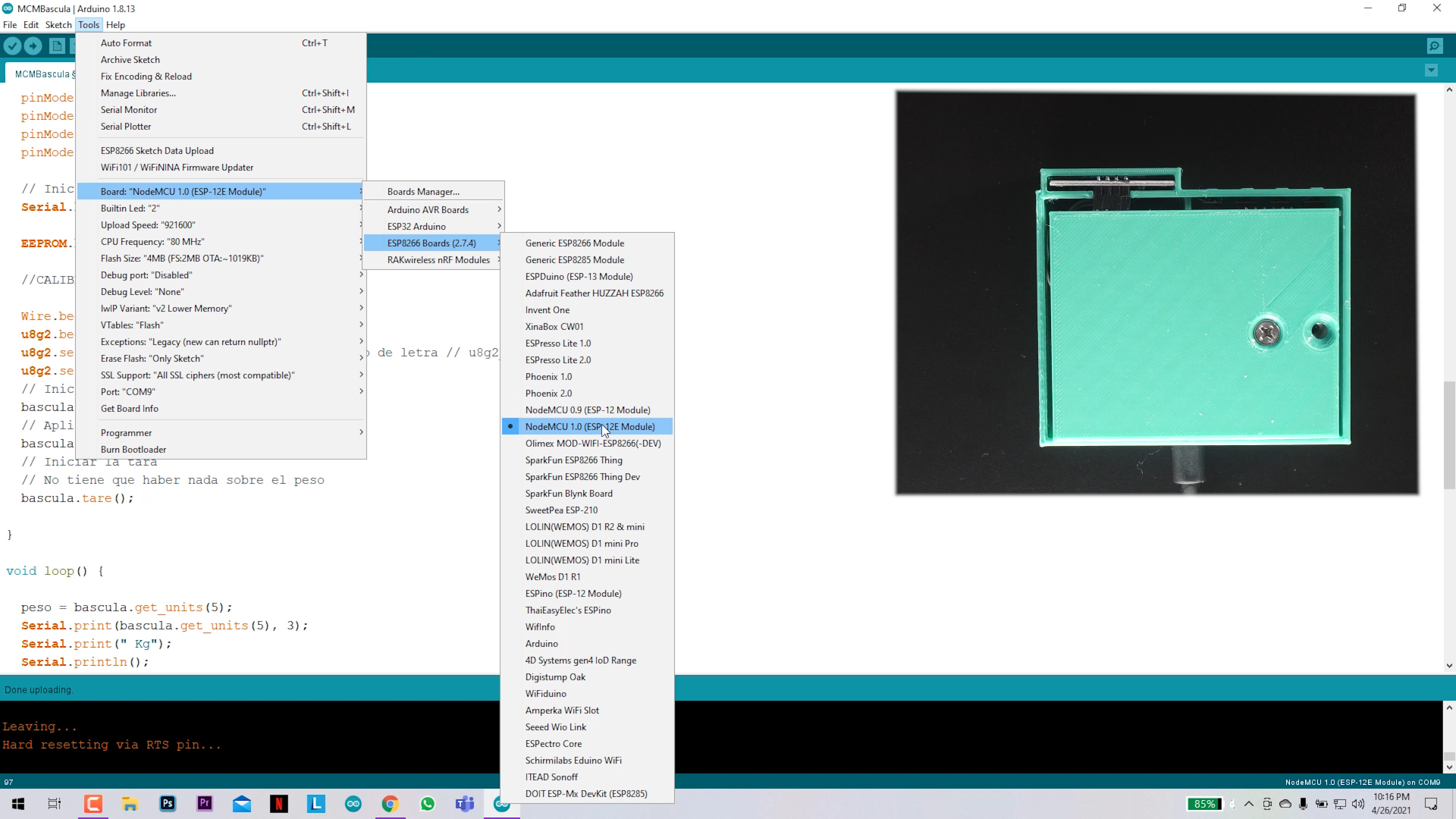Expand the Upload Speed submenu

[148, 224]
